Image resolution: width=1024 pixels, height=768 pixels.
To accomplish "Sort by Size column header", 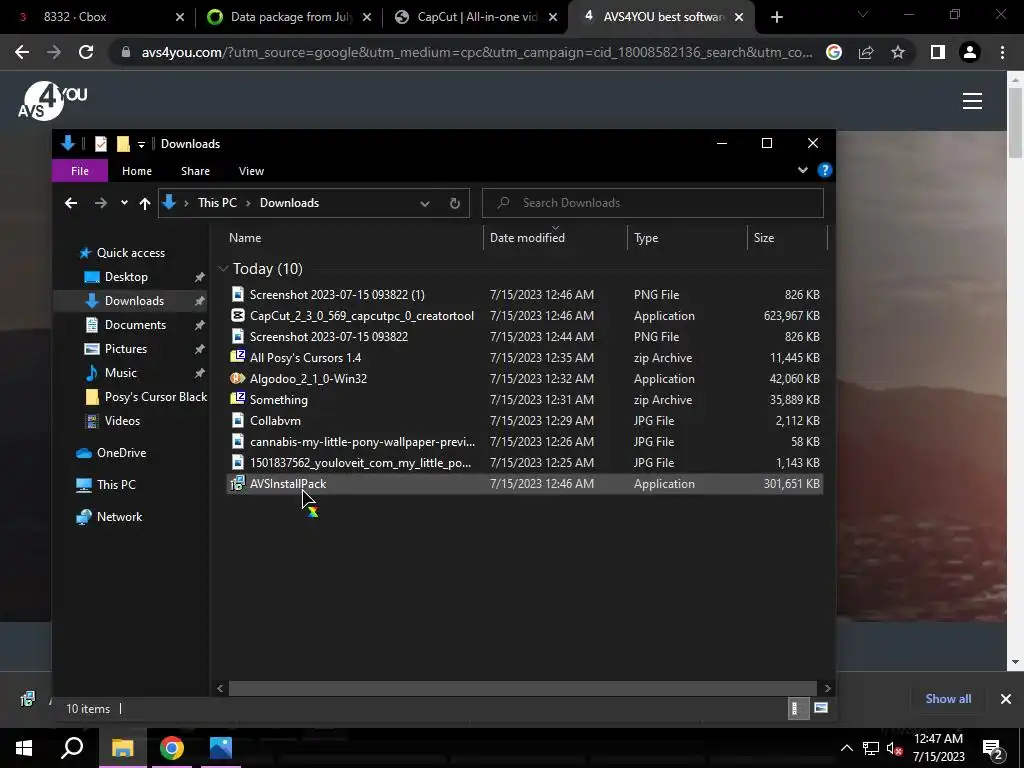I will (x=787, y=238).
